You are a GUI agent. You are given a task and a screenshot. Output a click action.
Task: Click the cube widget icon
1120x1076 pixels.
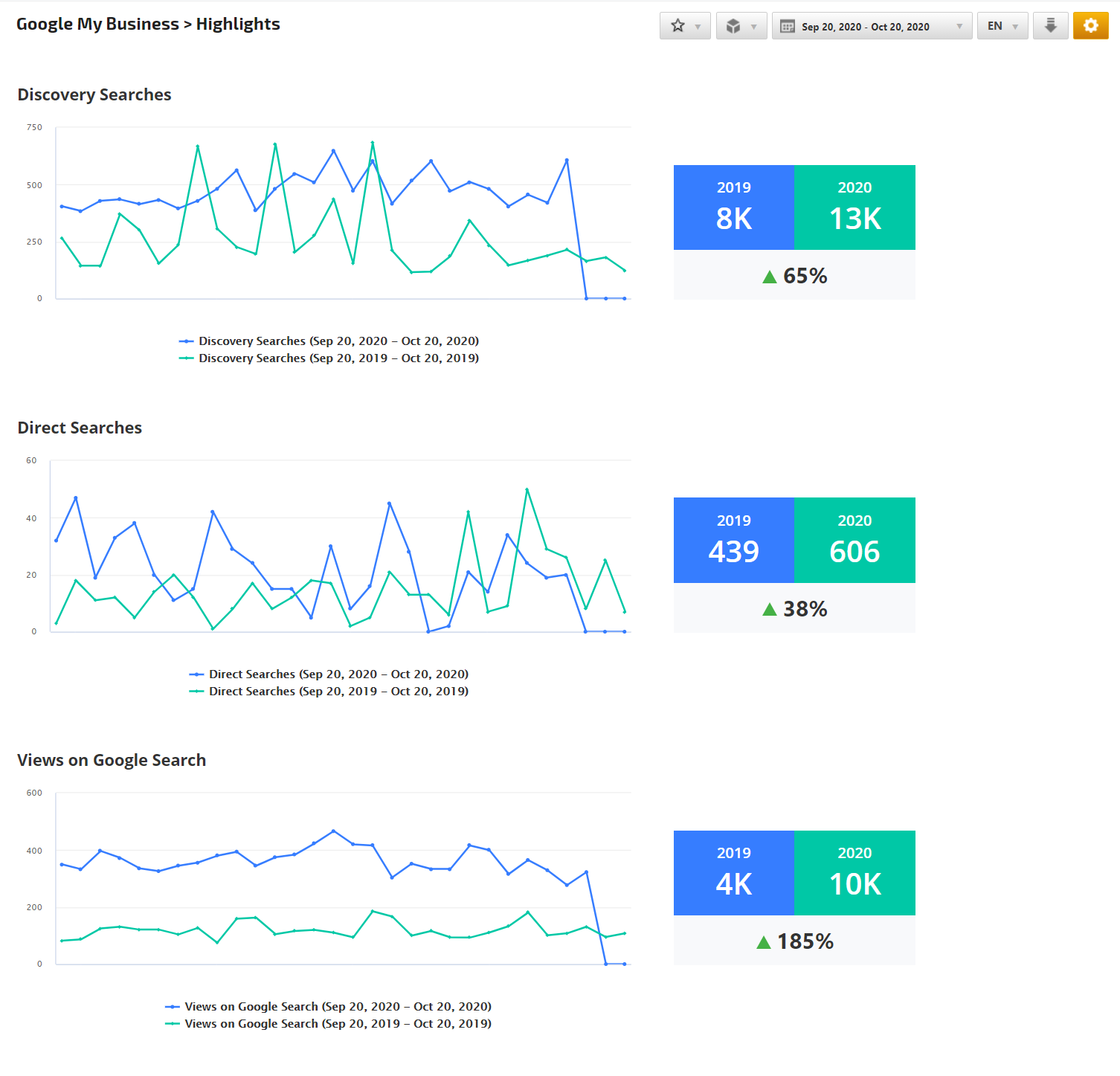[x=733, y=26]
